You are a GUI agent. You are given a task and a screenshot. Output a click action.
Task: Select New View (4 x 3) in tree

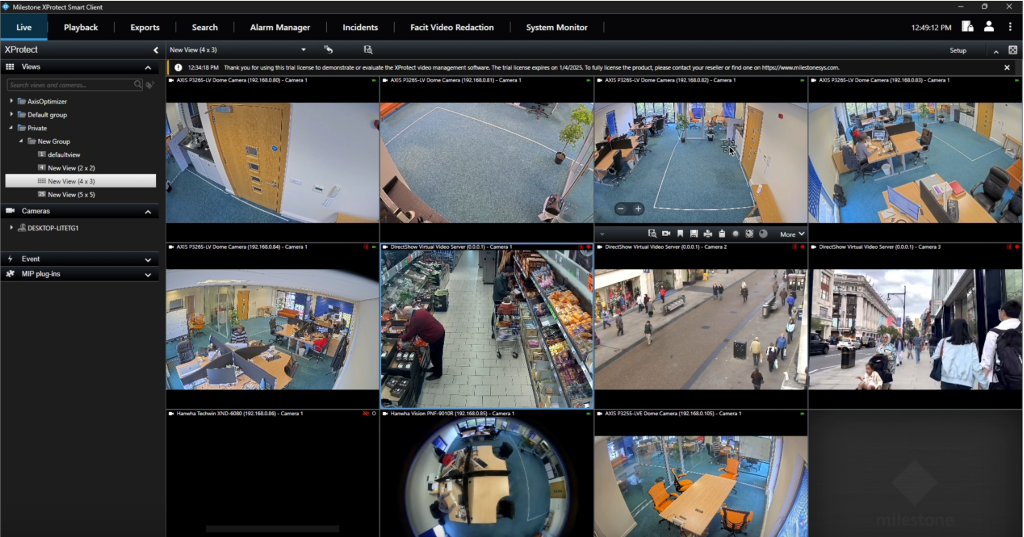(80, 181)
